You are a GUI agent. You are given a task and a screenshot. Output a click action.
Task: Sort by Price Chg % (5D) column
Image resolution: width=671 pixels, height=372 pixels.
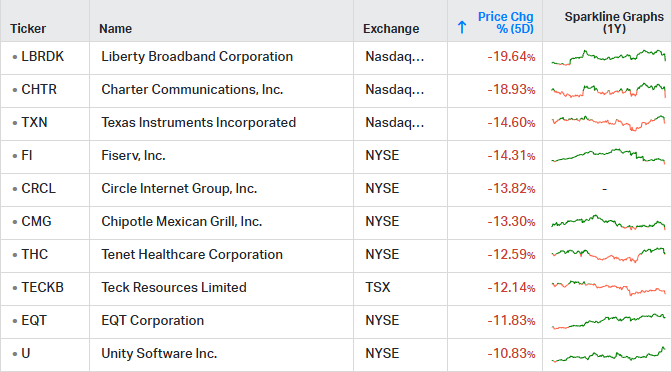506,23
